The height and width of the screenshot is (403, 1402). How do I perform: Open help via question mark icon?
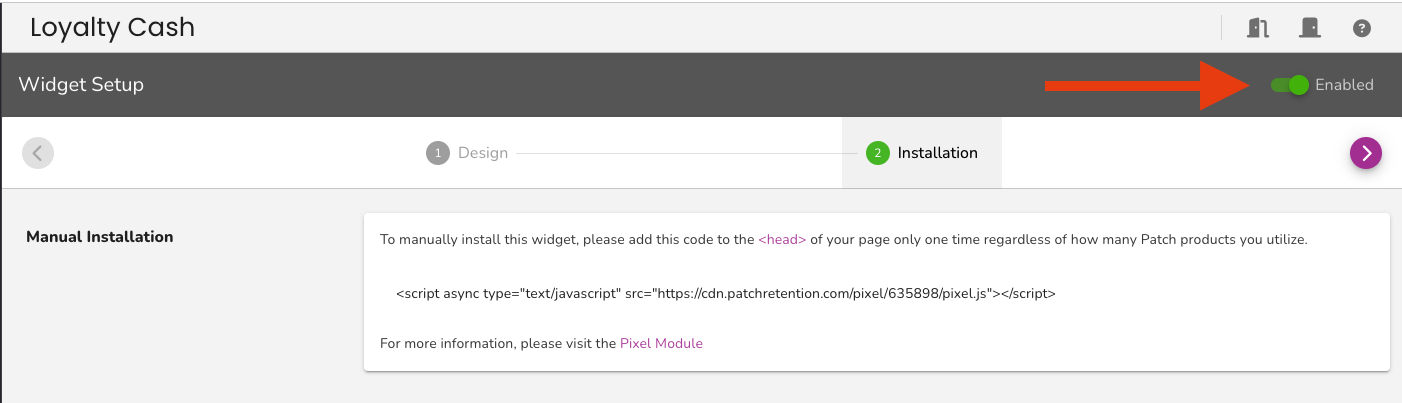tap(1361, 28)
